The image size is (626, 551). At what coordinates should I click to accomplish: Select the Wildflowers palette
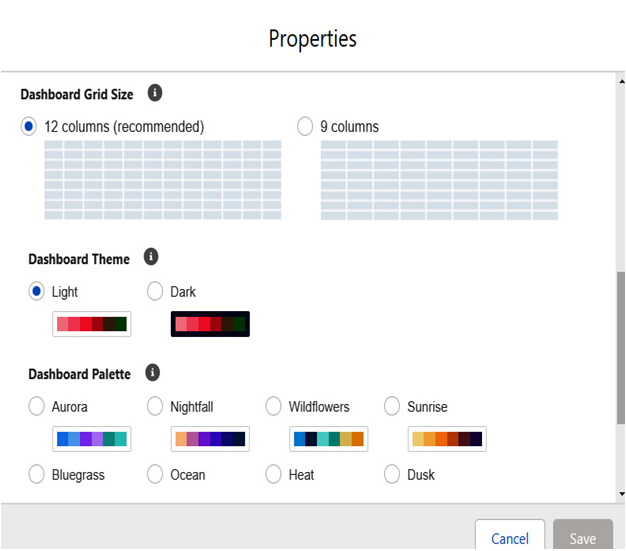tap(273, 406)
